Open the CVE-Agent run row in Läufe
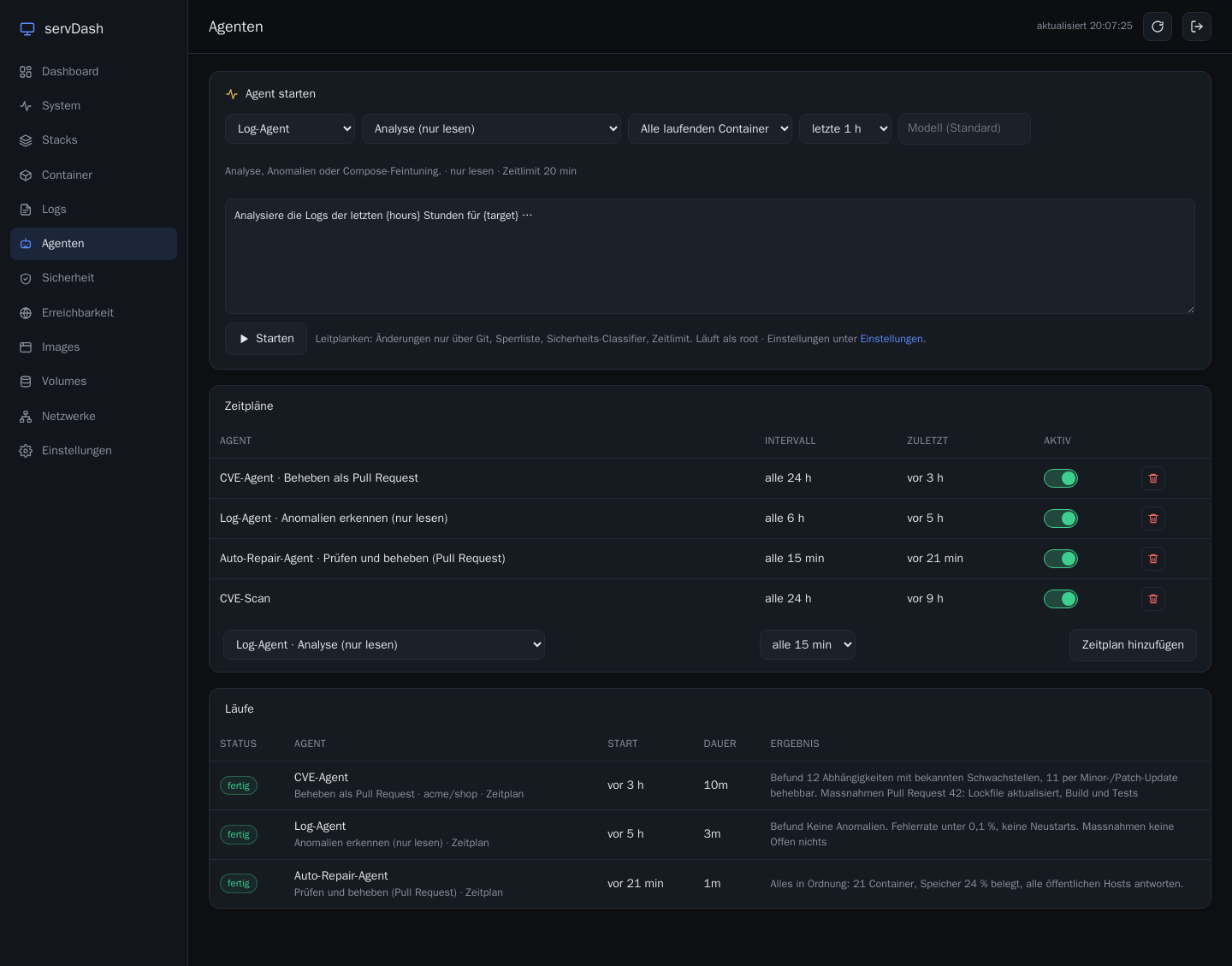 pyautogui.click(x=710, y=785)
